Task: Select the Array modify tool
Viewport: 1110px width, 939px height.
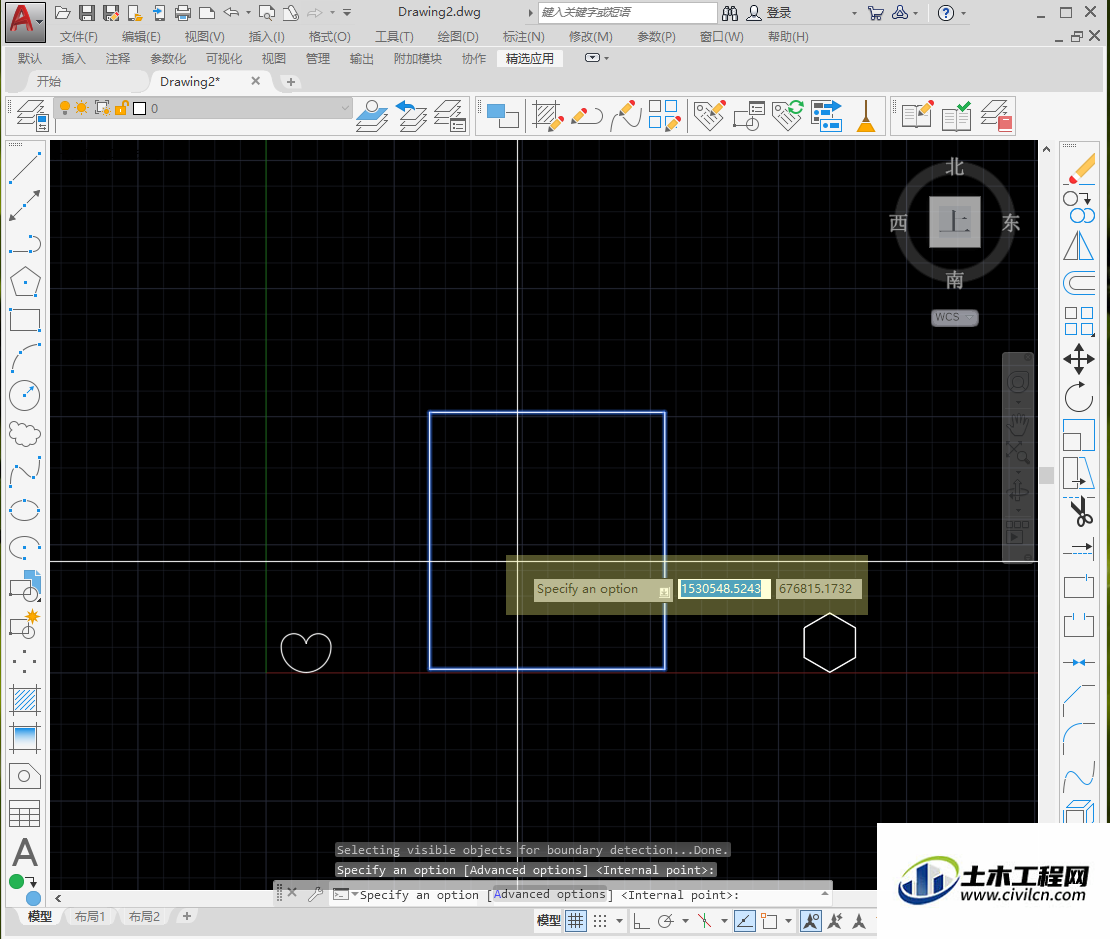Action: pos(1079,321)
